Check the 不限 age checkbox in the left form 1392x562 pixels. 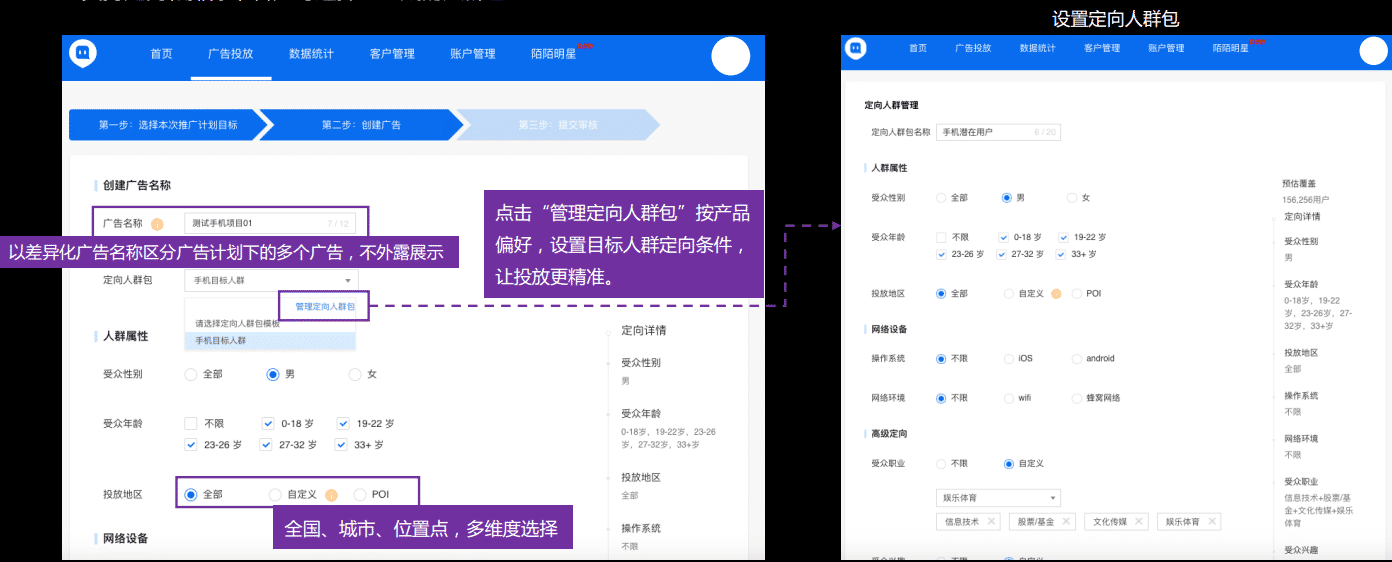(x=191, y=423)
